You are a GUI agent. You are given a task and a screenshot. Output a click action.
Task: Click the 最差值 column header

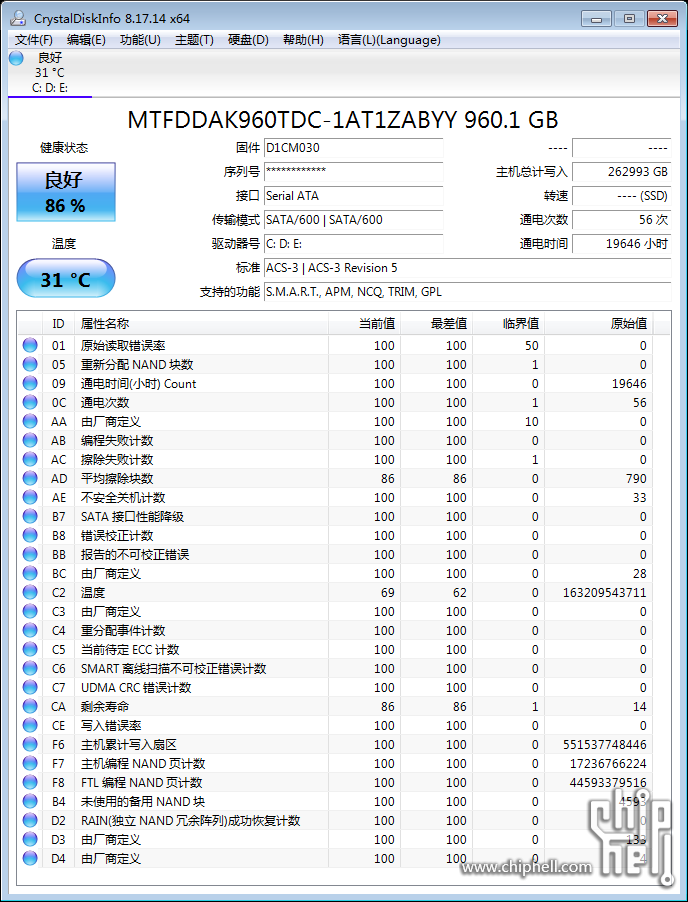click(x=436, y=324)
